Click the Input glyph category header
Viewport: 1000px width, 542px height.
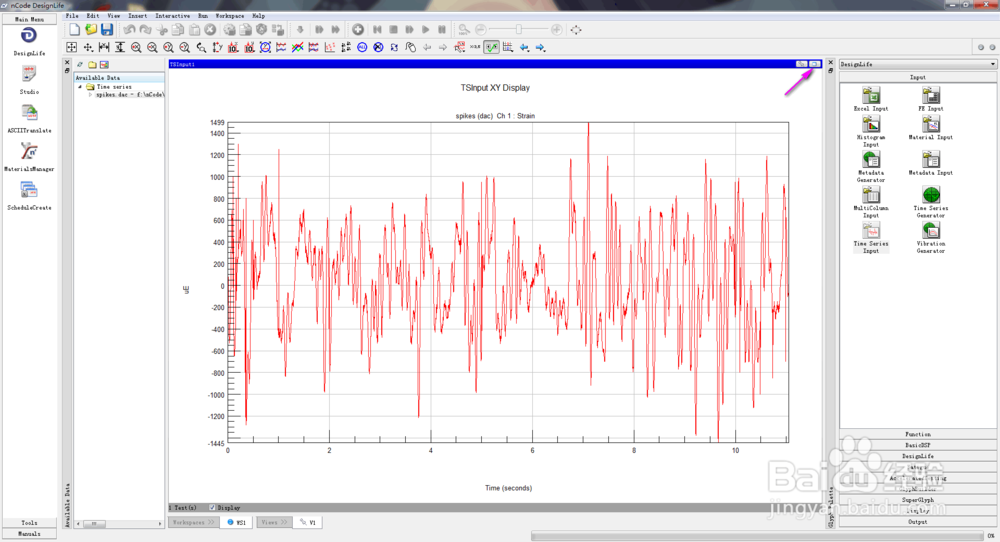tap(918, 77)
